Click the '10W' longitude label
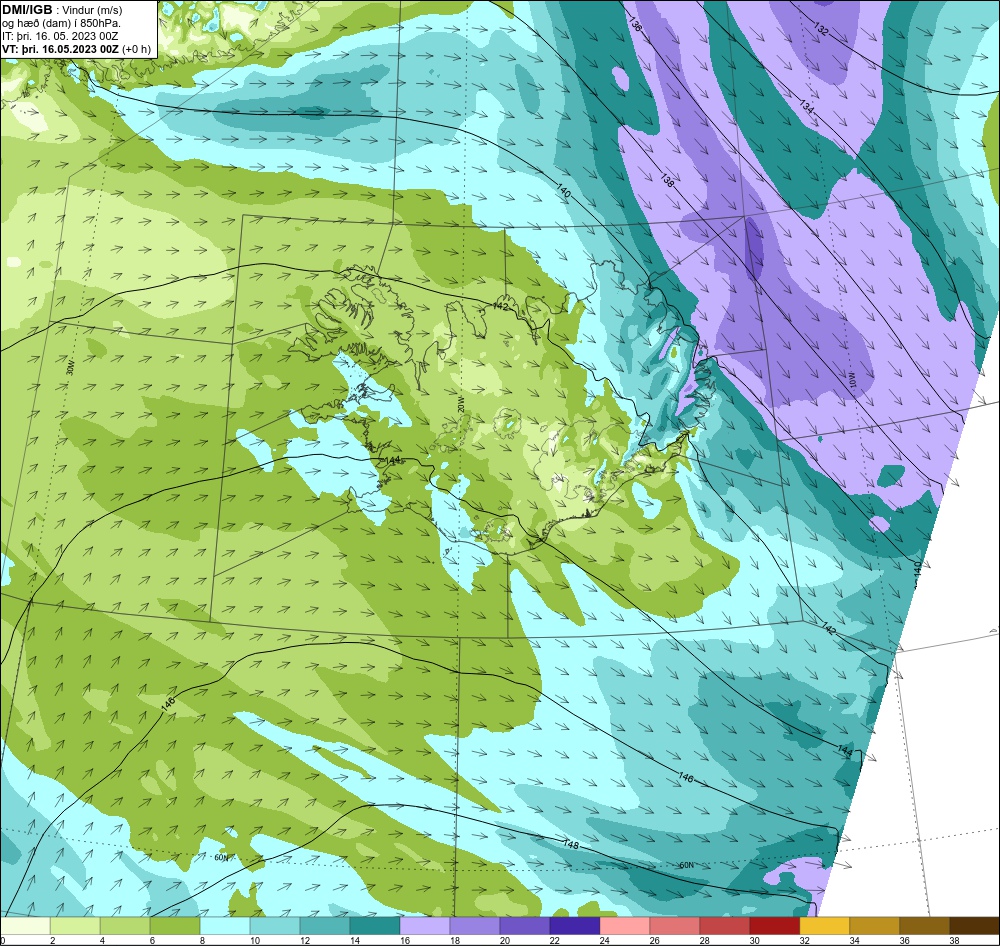Screen dimensions: 1000x946 click(853, 381)
